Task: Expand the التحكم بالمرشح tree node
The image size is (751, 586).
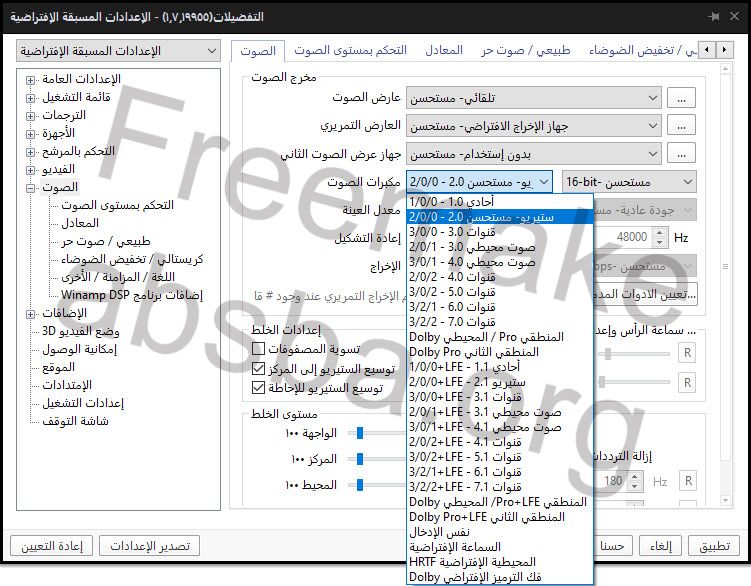Action: click(30, 152)
